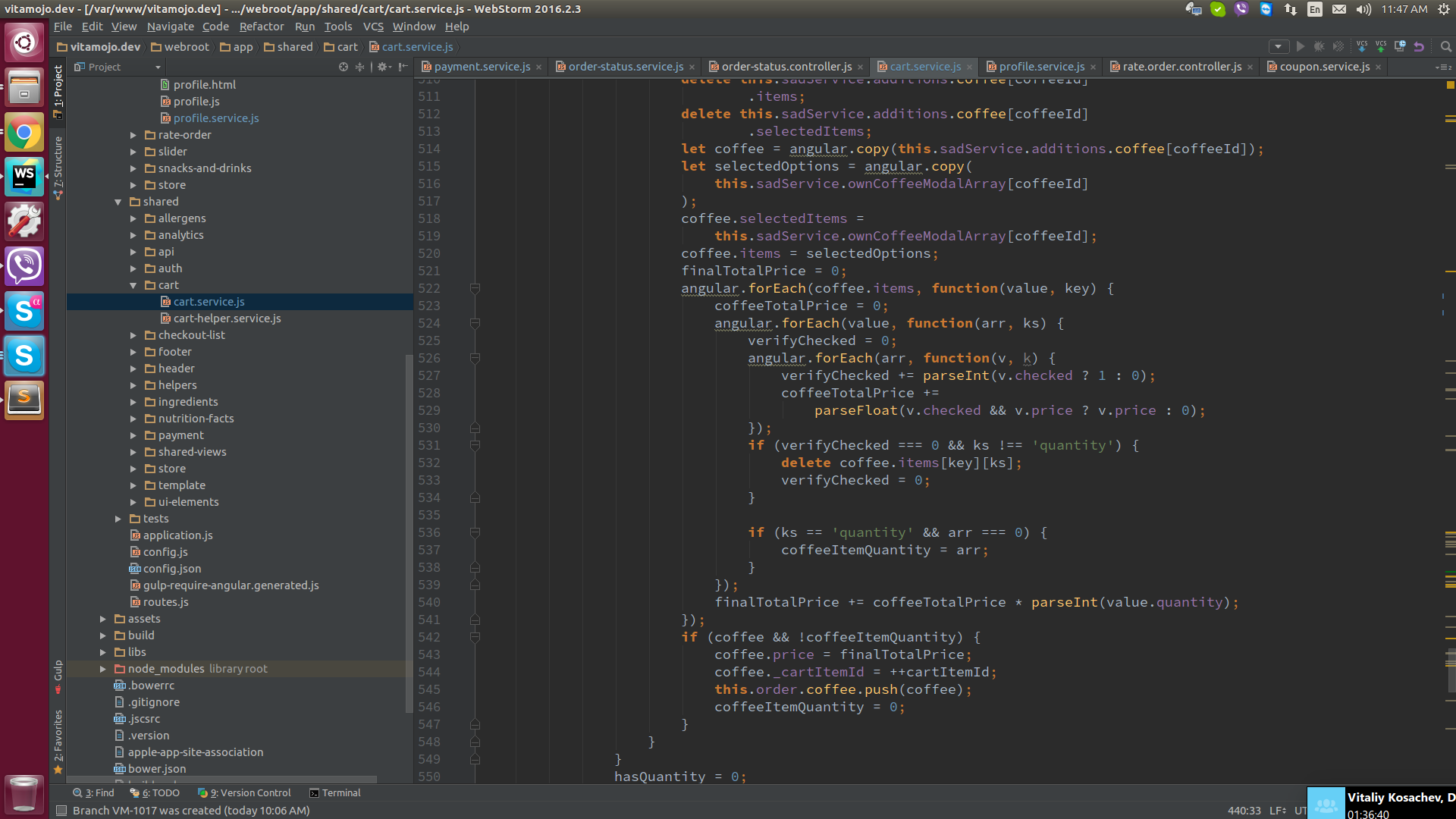Open the Project panel settings gear
1456x819 pixels.
click(384, 67)
